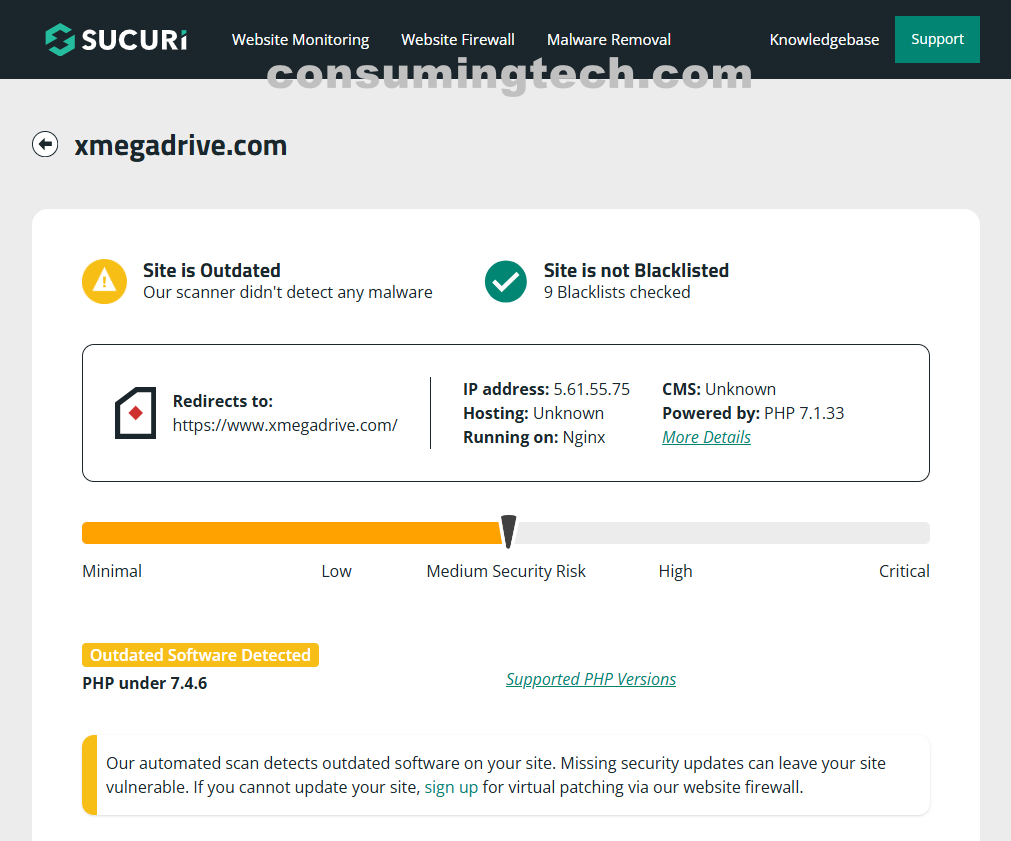
Task: Click the Site is Outdated heading
Action: click(212, 270)
